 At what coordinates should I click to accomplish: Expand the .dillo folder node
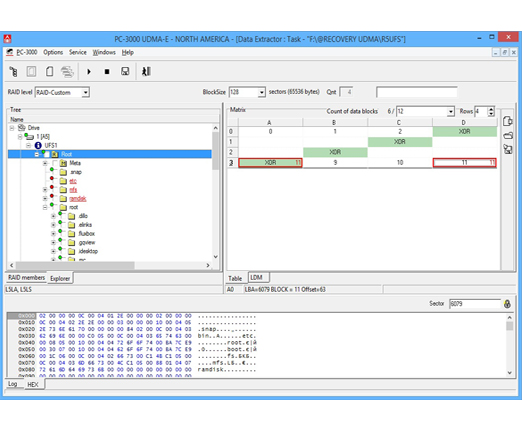53,216
